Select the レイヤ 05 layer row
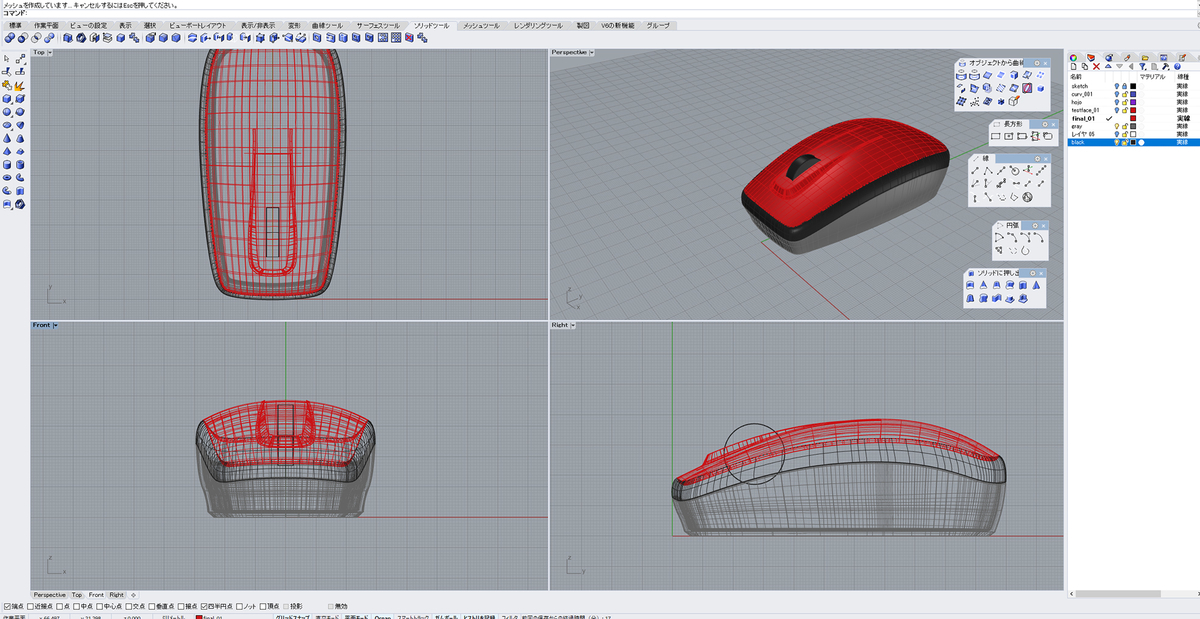 [1131, 134]
